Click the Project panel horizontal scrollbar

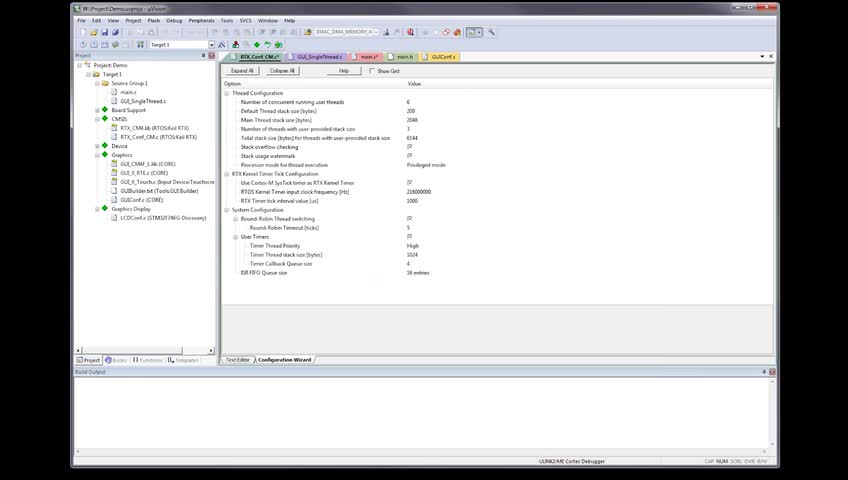144,350
